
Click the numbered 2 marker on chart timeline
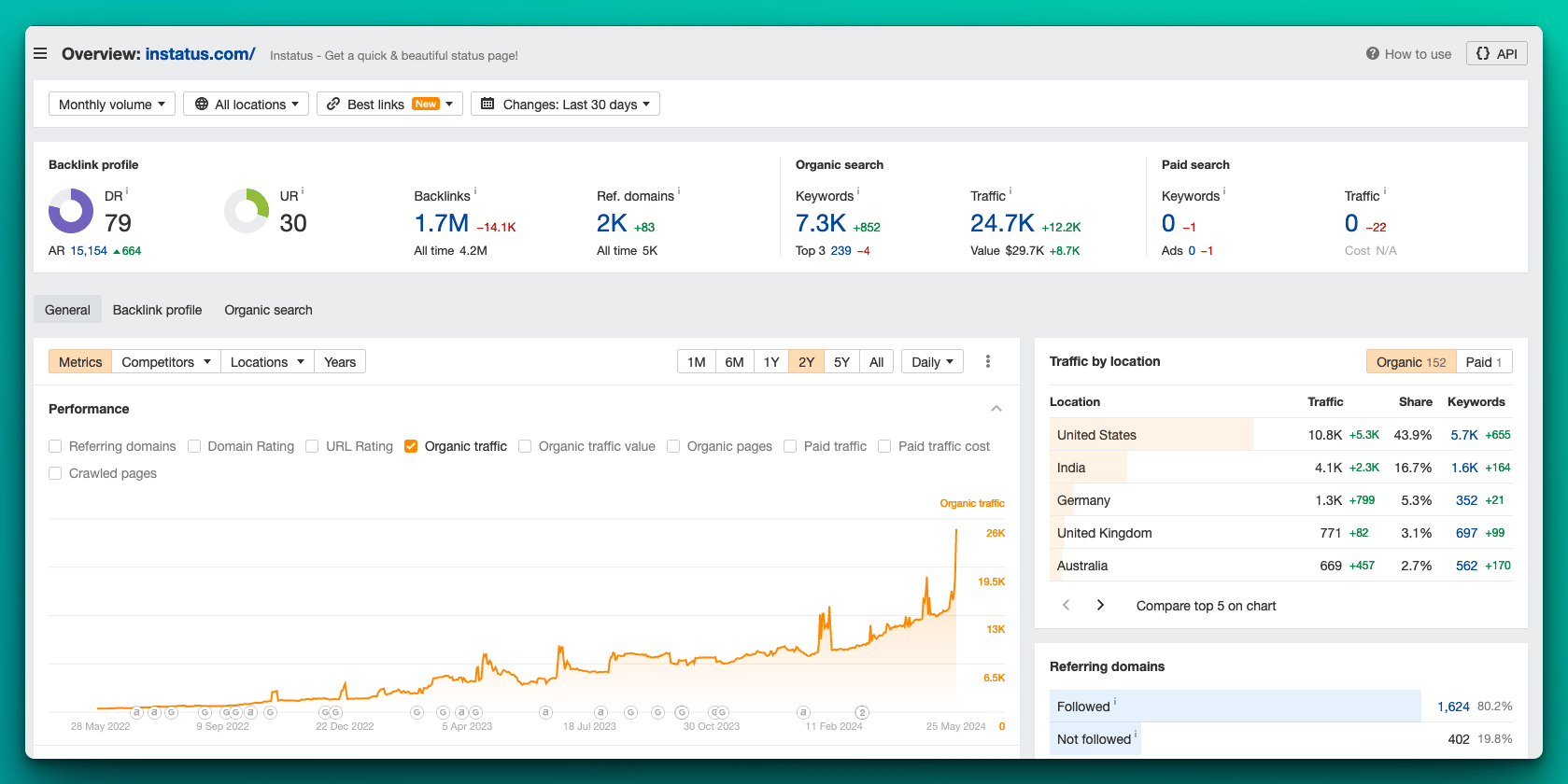[x=862, y=712]
